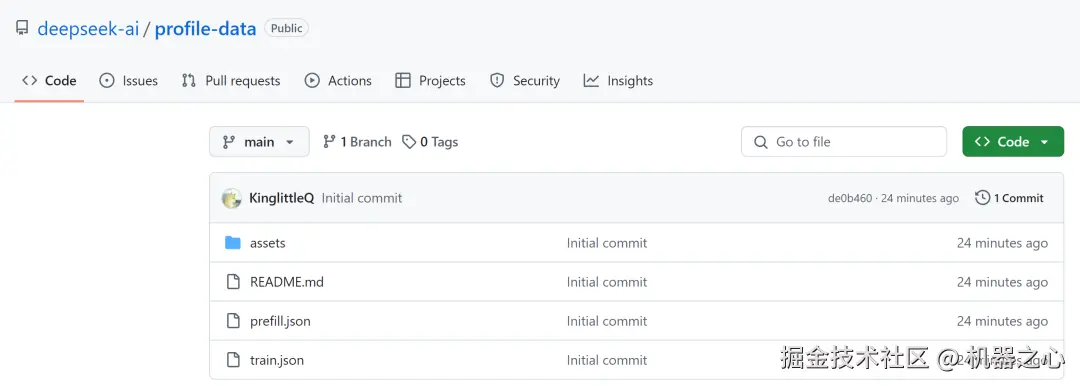Click KinglittleQ's avatar image
Image resolution: width=1080 pixels, height=386 pixels.
click(x=231, y=199)
